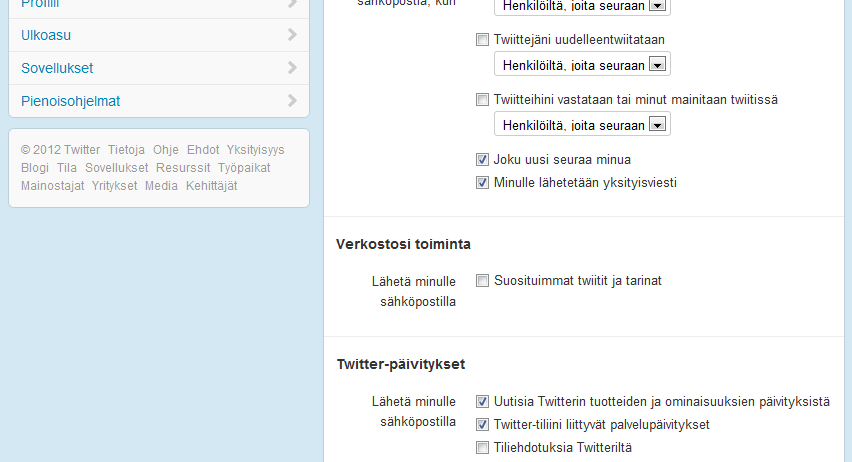Open the Yritykset footer link

tap(115, 185)
